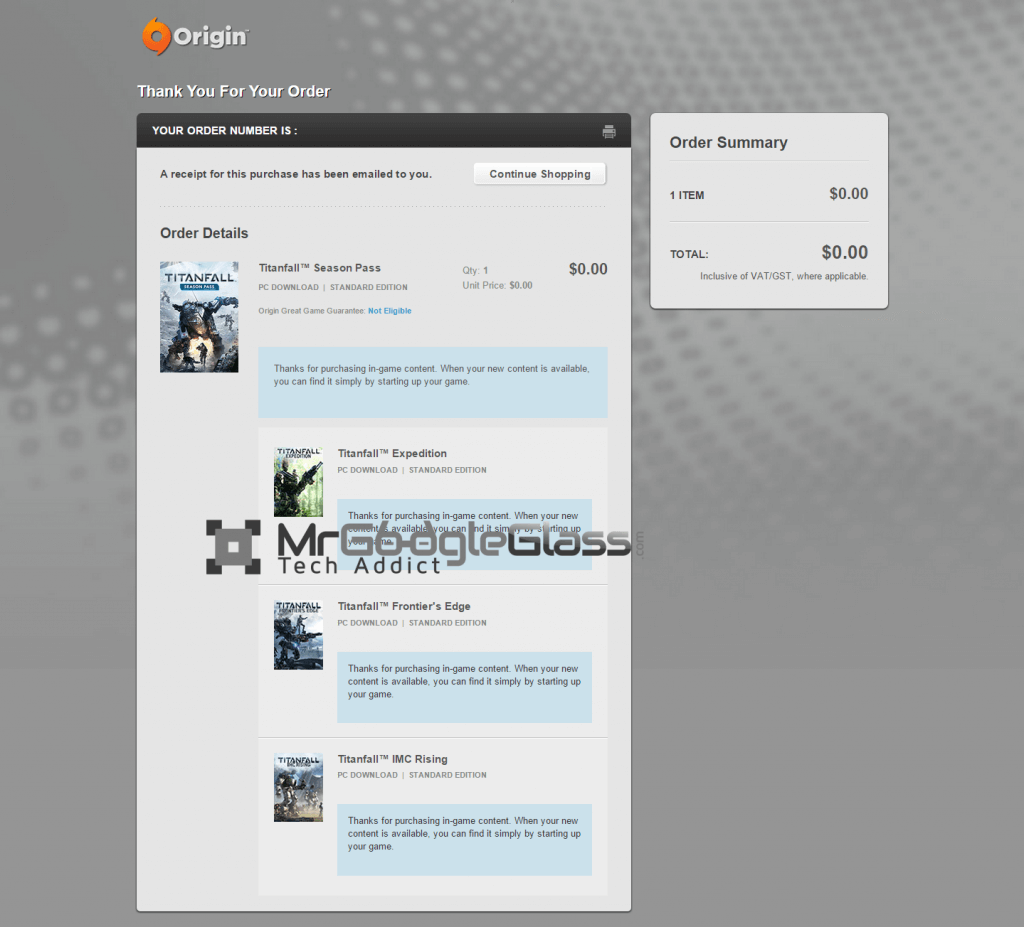Select the Titanfall Frontier's Edge cover thumbnail
This screenshot has height=927, width=1024.
[x=298, y=635]
